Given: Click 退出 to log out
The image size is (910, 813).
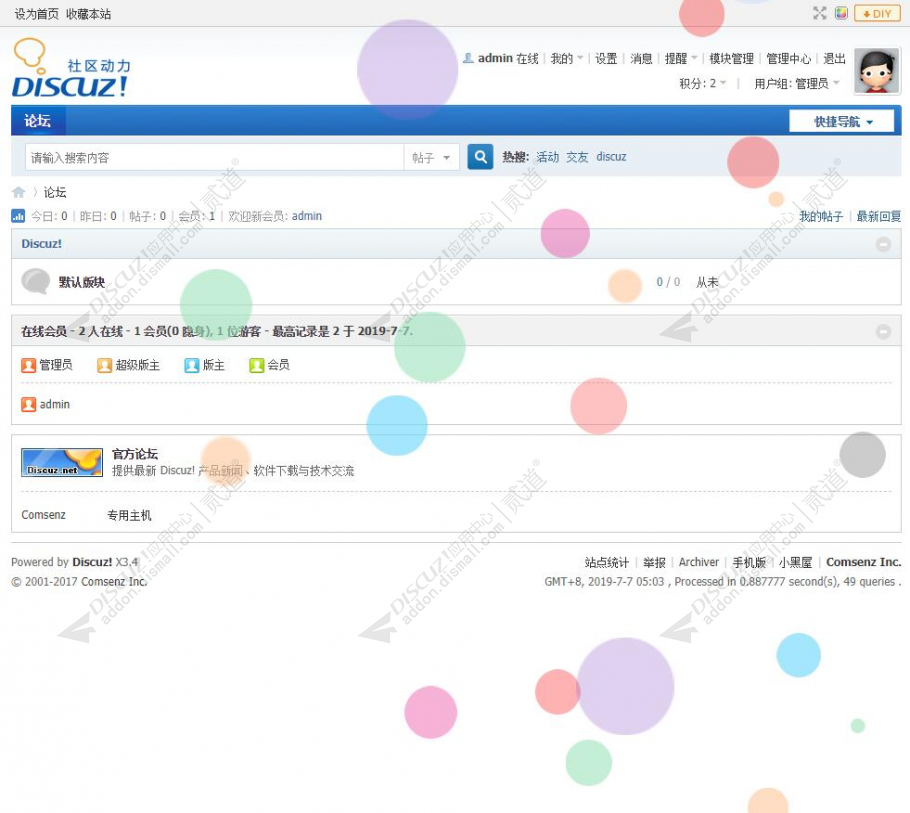Looking at the screenshot, I should pos(834,59).
